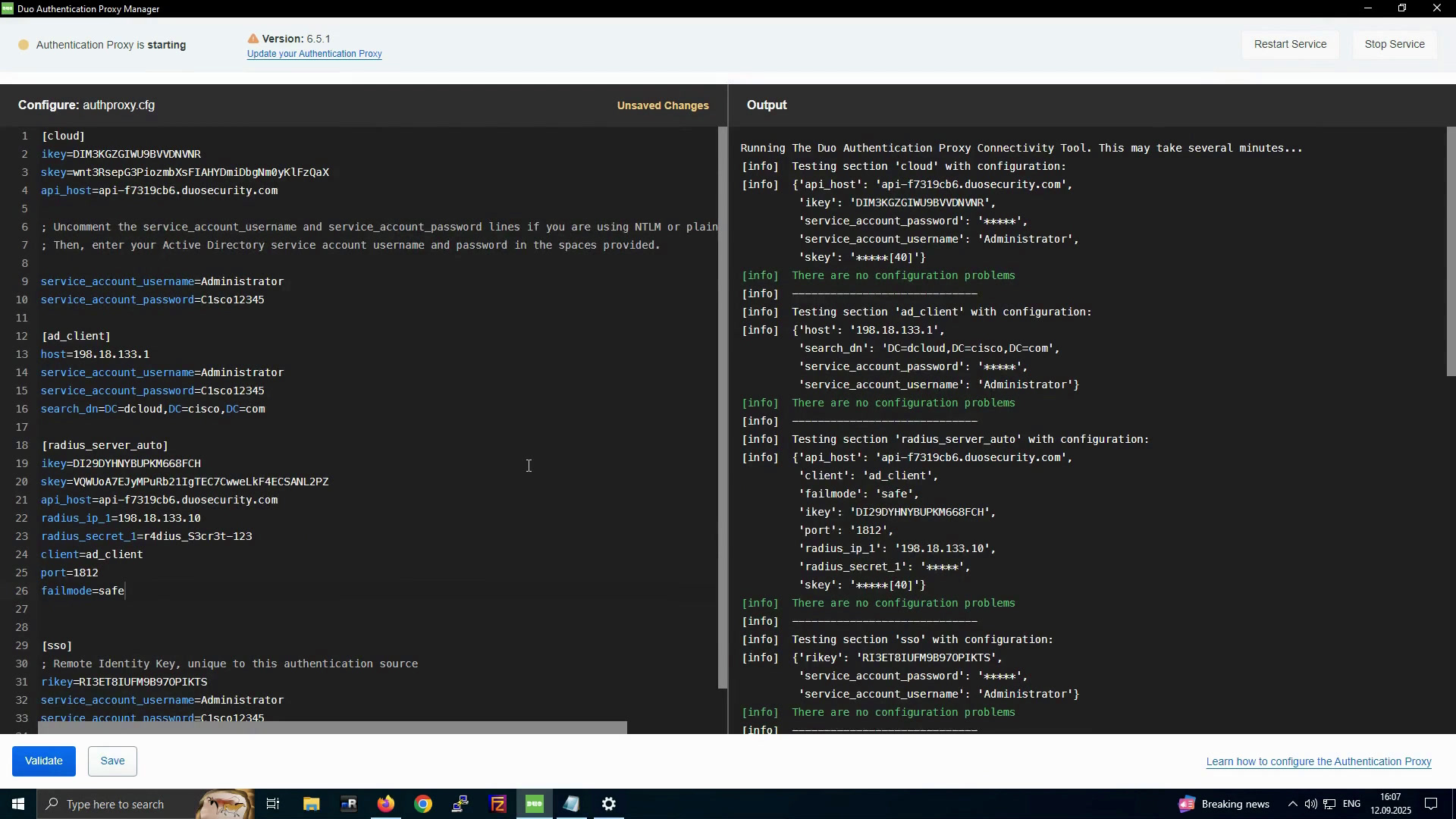This screenshot has width=1456, height=819.
Task: Click the Output panel vertical scrollbar
Action: (x=1451, y=252)
